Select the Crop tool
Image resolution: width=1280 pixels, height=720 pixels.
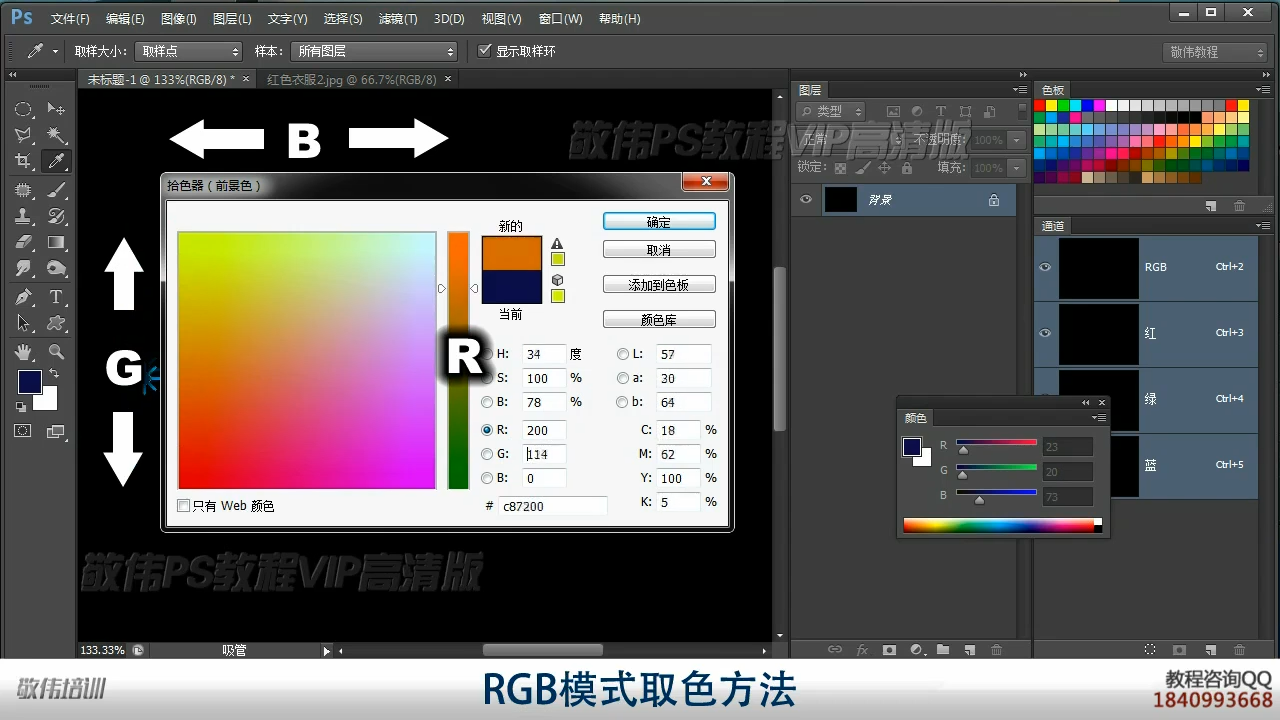click(23, 161)
